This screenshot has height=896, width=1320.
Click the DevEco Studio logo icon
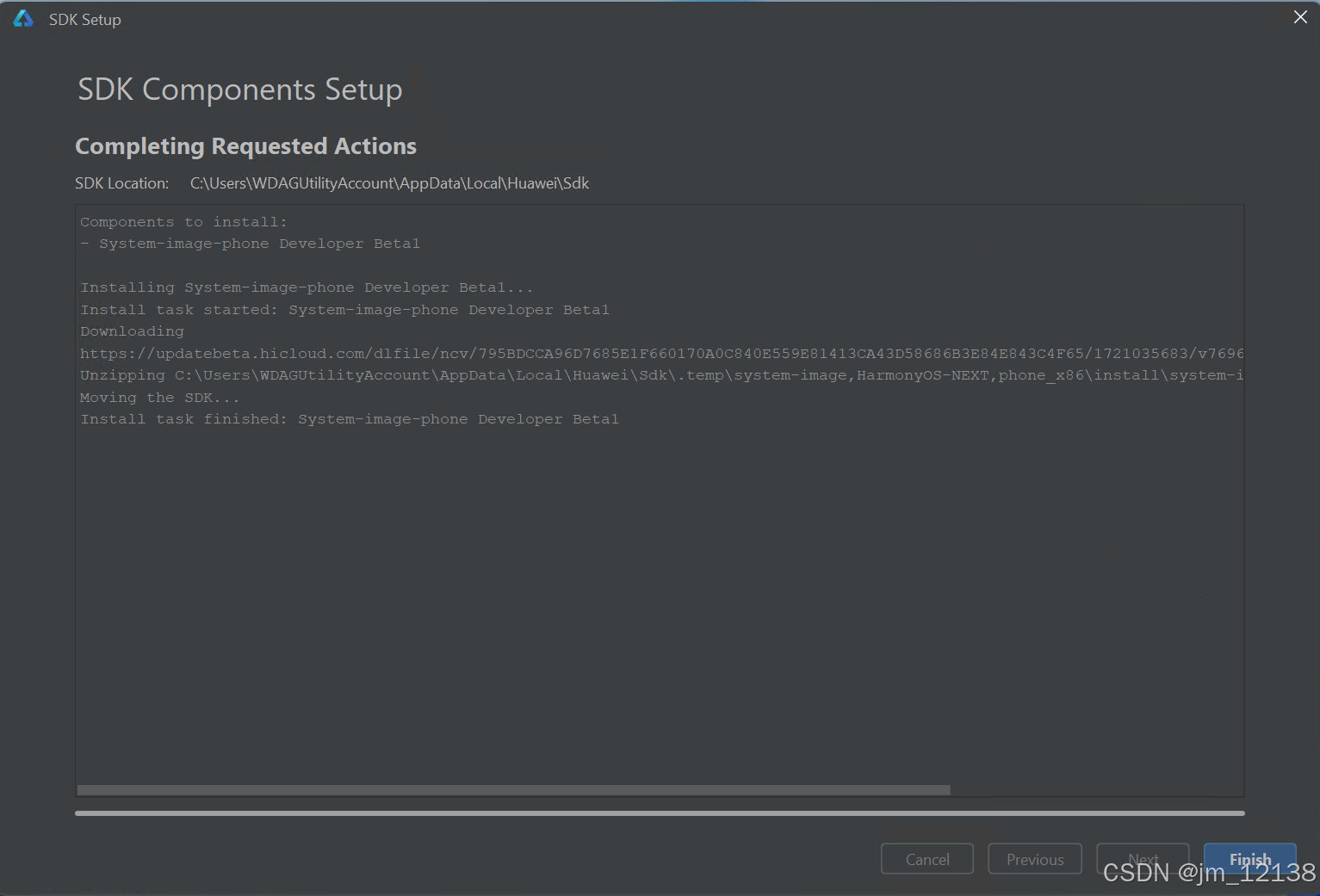click(x=23, y=19)
